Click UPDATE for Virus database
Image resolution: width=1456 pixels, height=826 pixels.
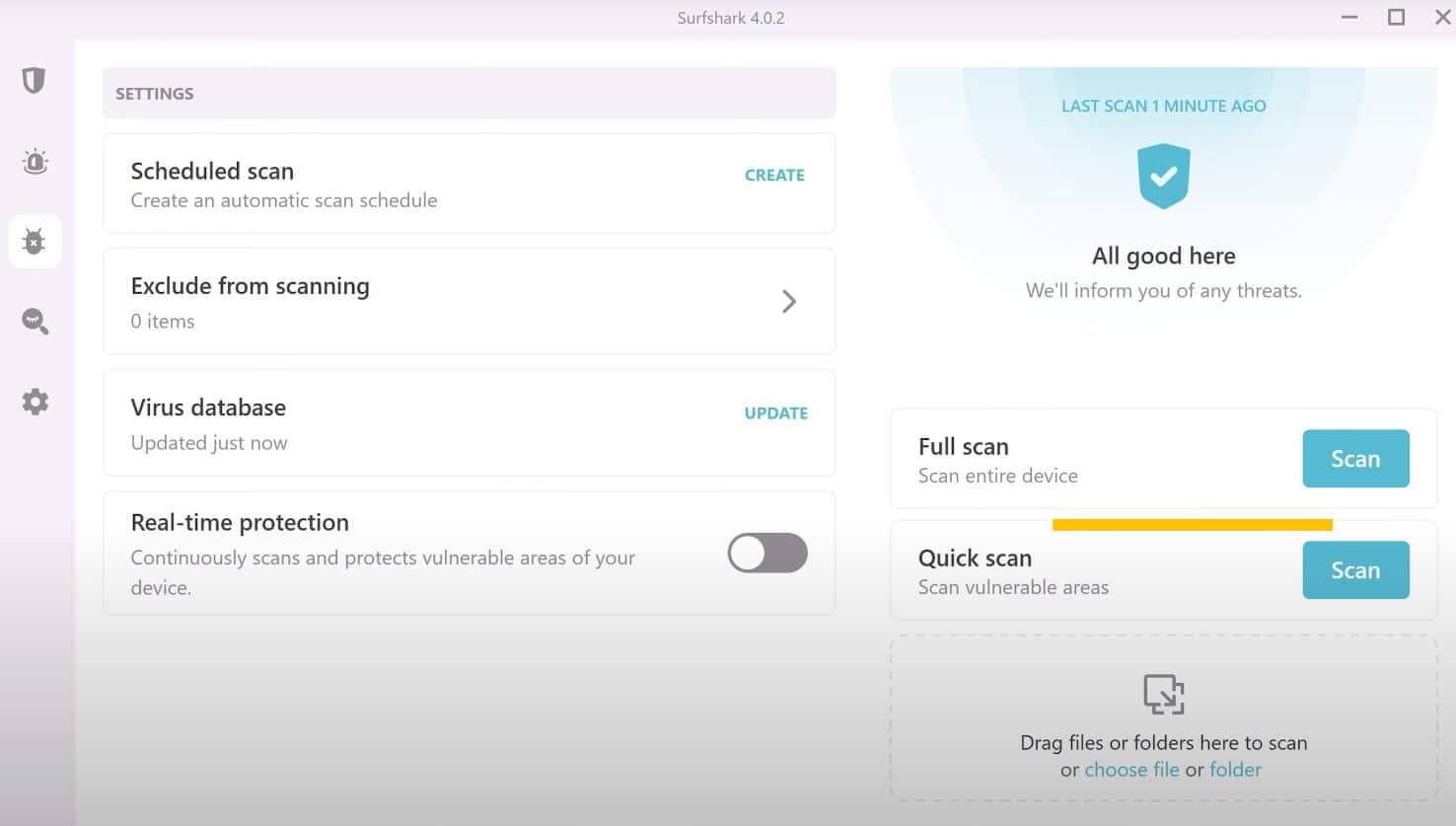(x=776, y=413)
